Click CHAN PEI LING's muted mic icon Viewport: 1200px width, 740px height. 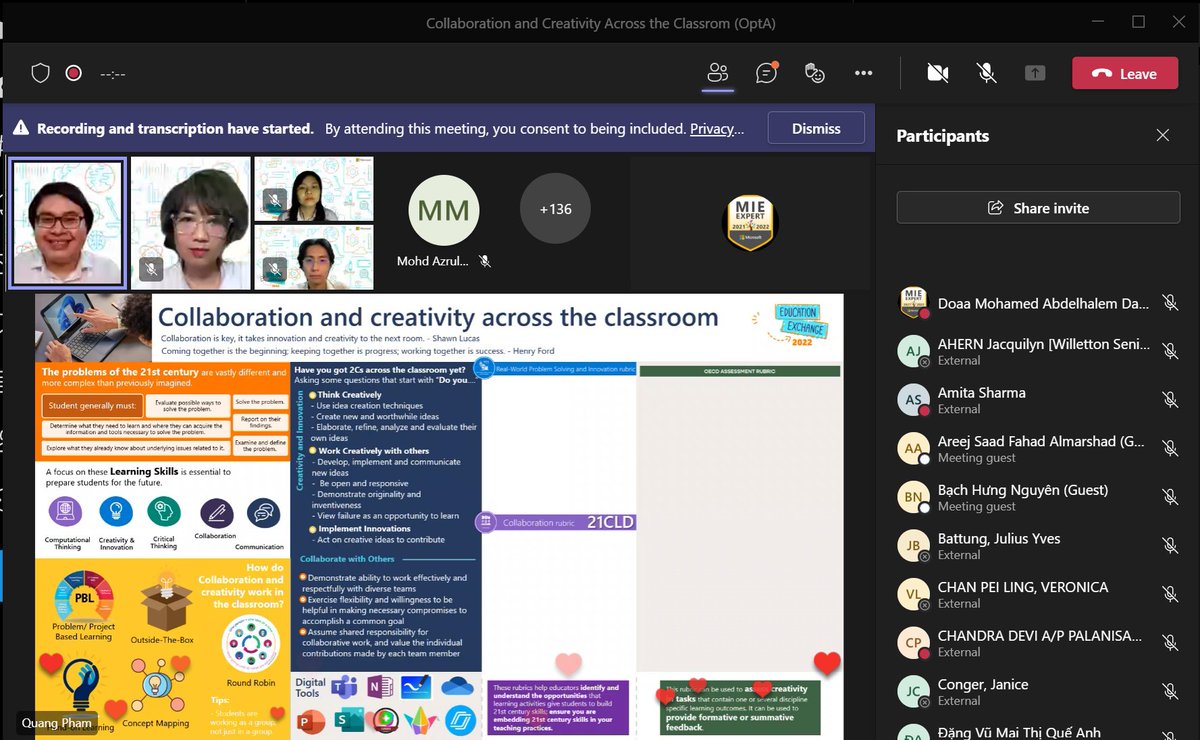point(1169,594)
